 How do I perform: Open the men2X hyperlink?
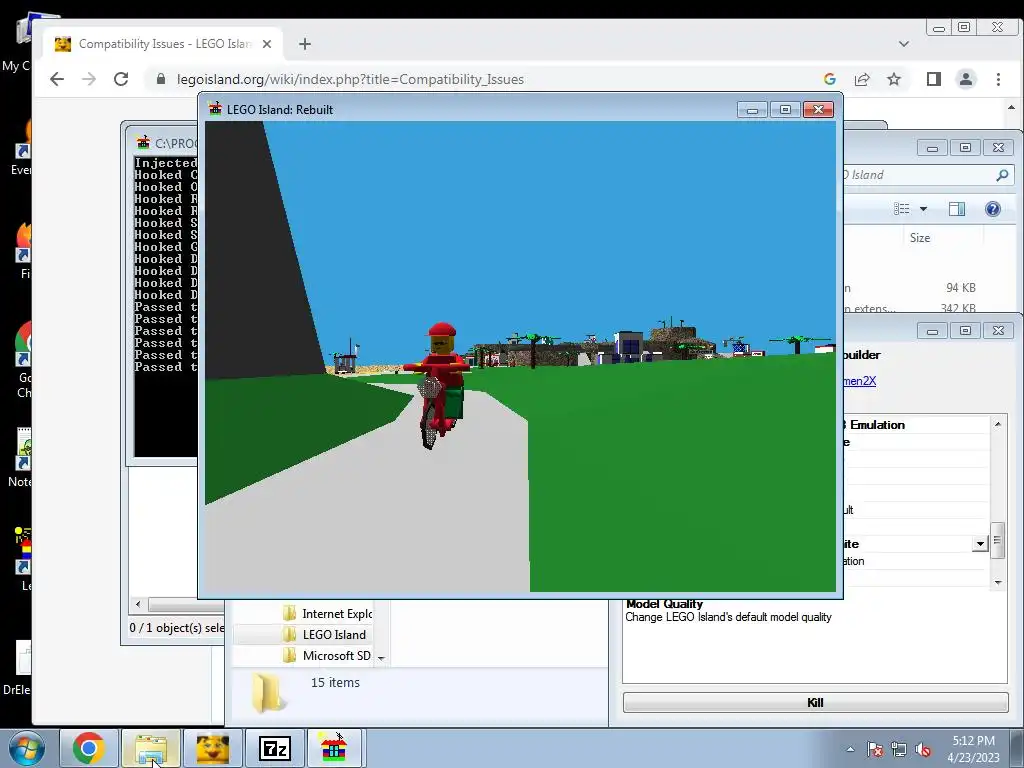click(859, 381)
